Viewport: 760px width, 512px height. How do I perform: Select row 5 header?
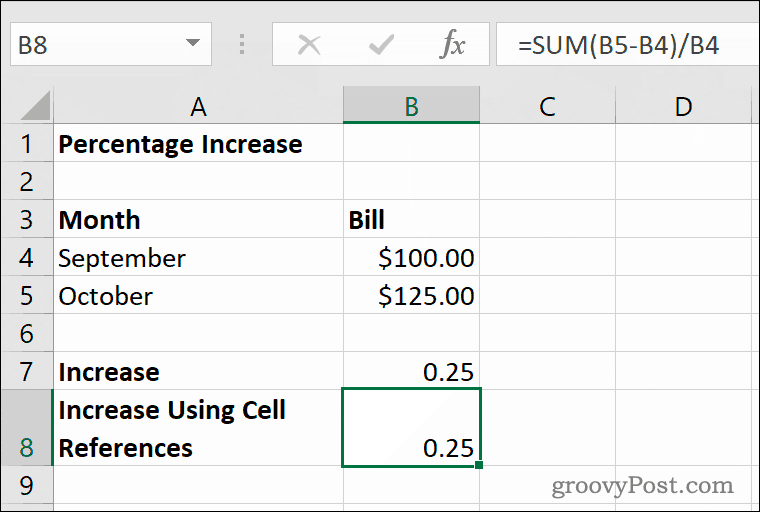click(27, 295)
